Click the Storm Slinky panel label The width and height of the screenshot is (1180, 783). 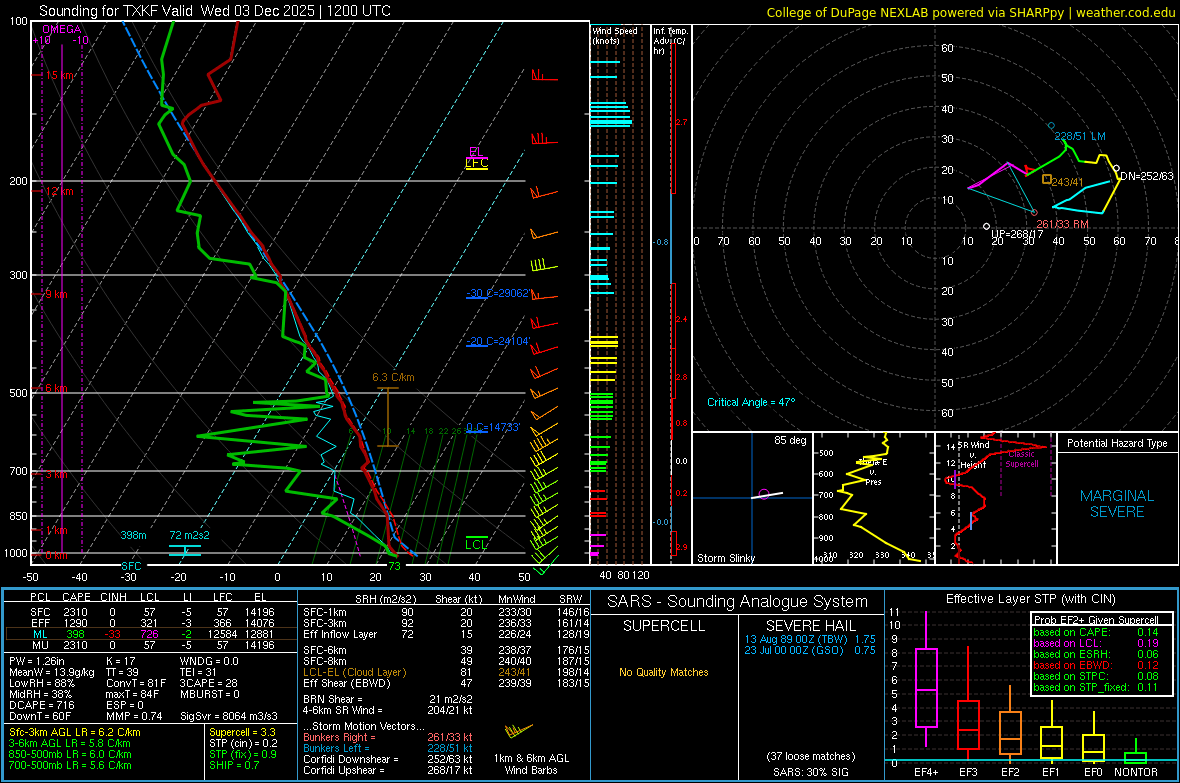[725, 558]
